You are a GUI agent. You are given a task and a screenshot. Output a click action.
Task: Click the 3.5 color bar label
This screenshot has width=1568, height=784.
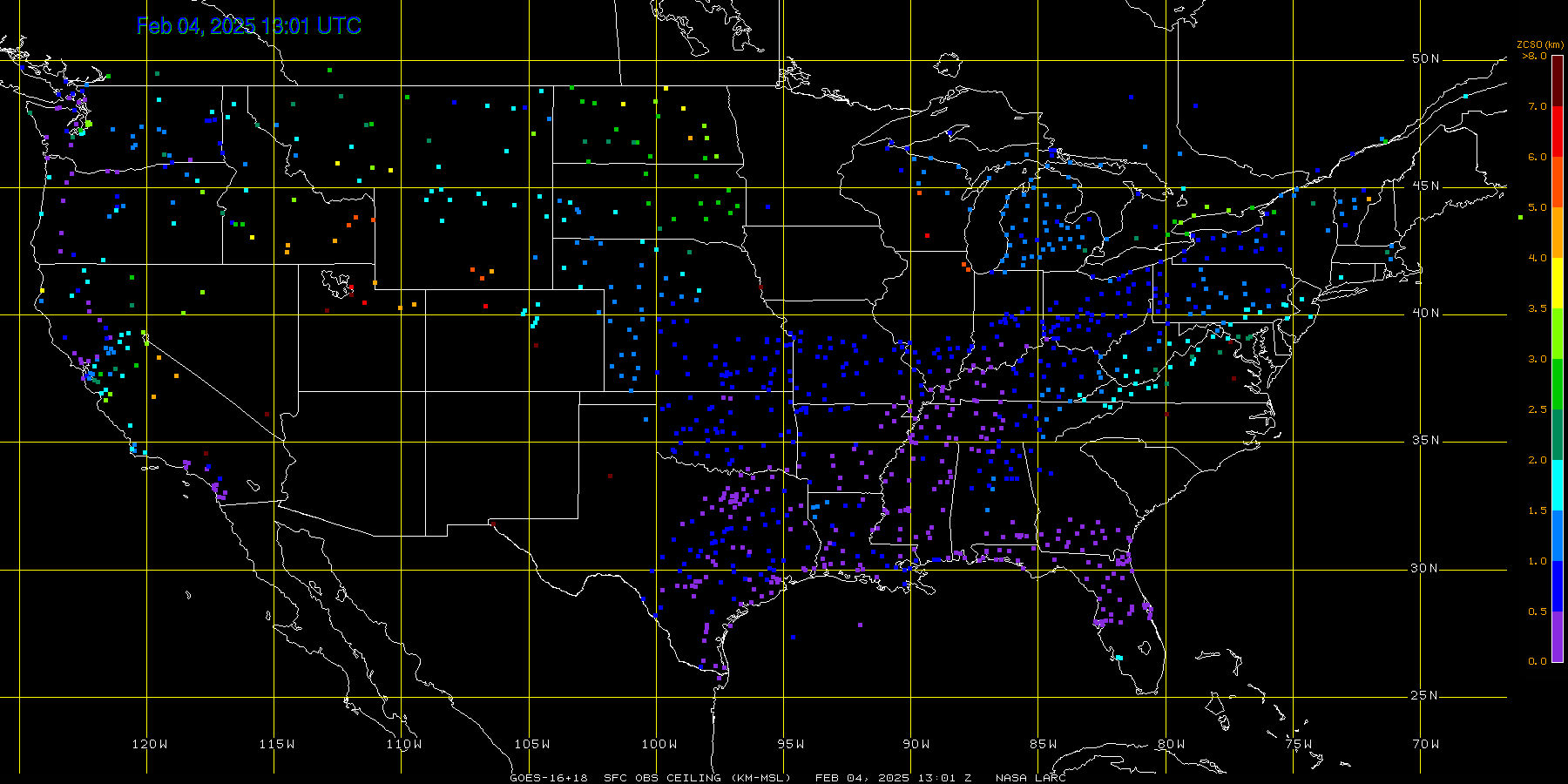[1538, 308]
